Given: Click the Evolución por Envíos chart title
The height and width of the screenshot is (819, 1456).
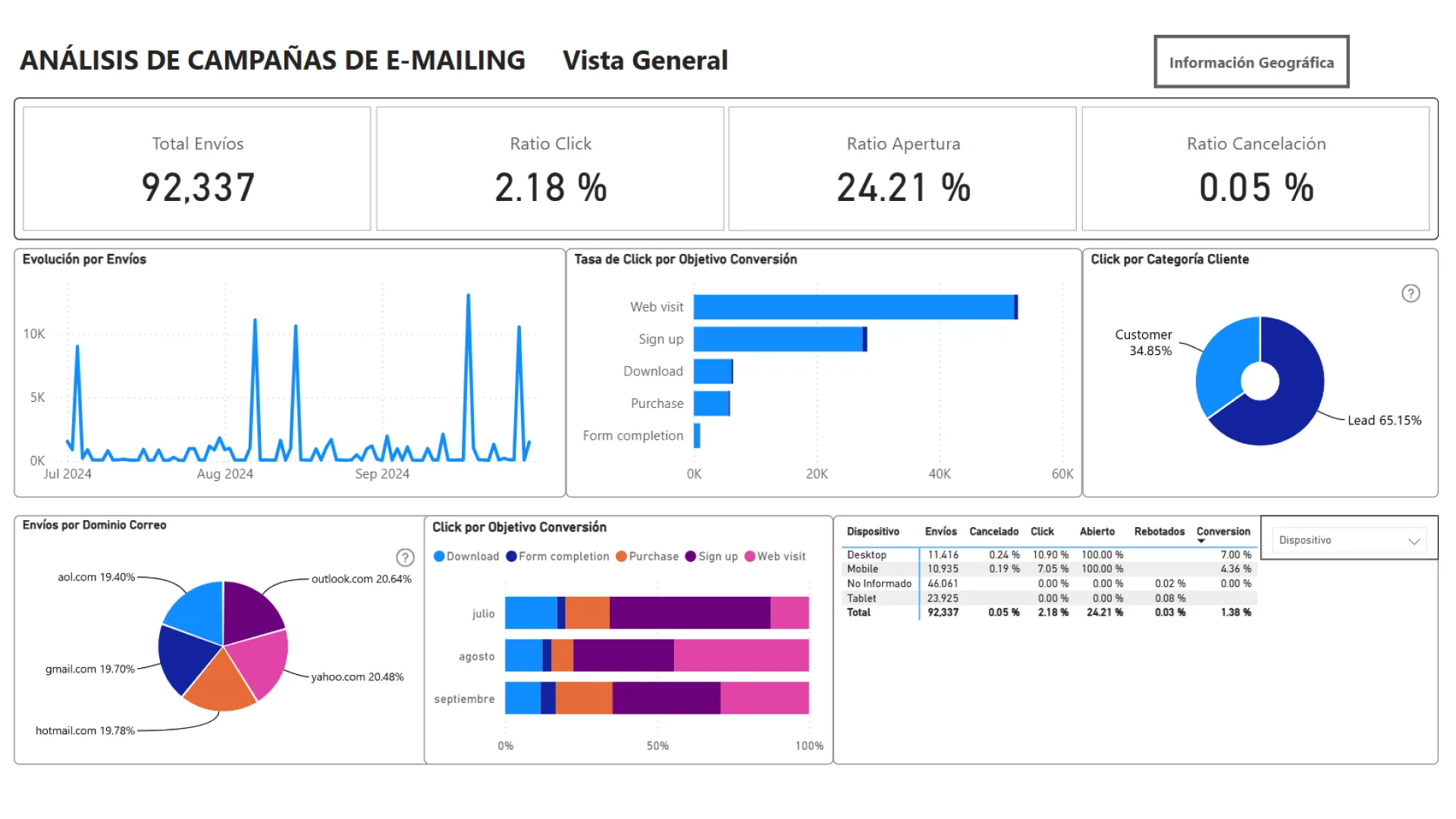Looking at the screenshot, I should point(84,259).
